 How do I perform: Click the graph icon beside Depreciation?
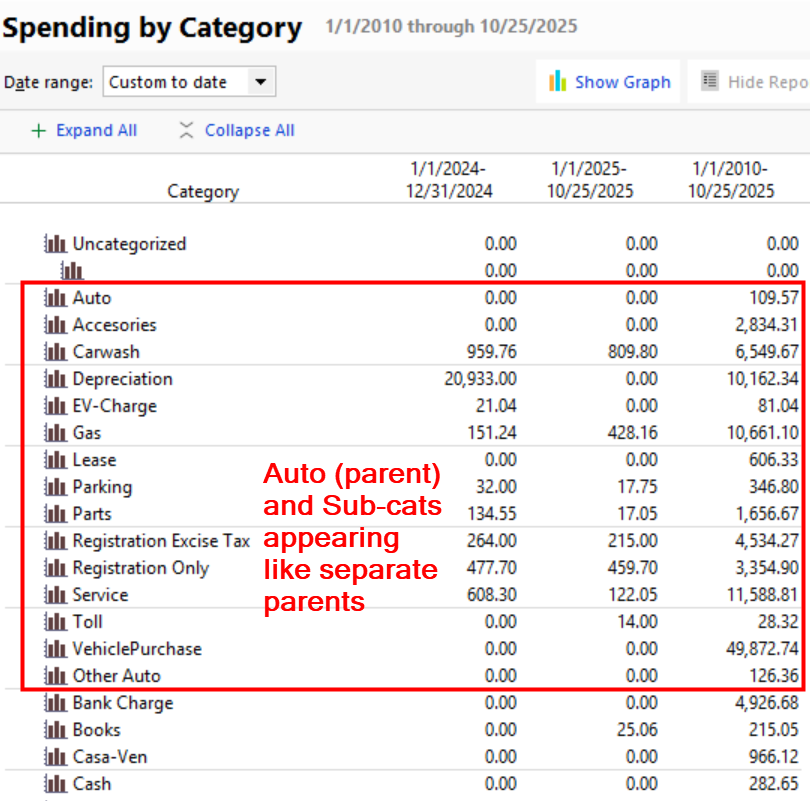pyautogui.click(x=55, y=379)
